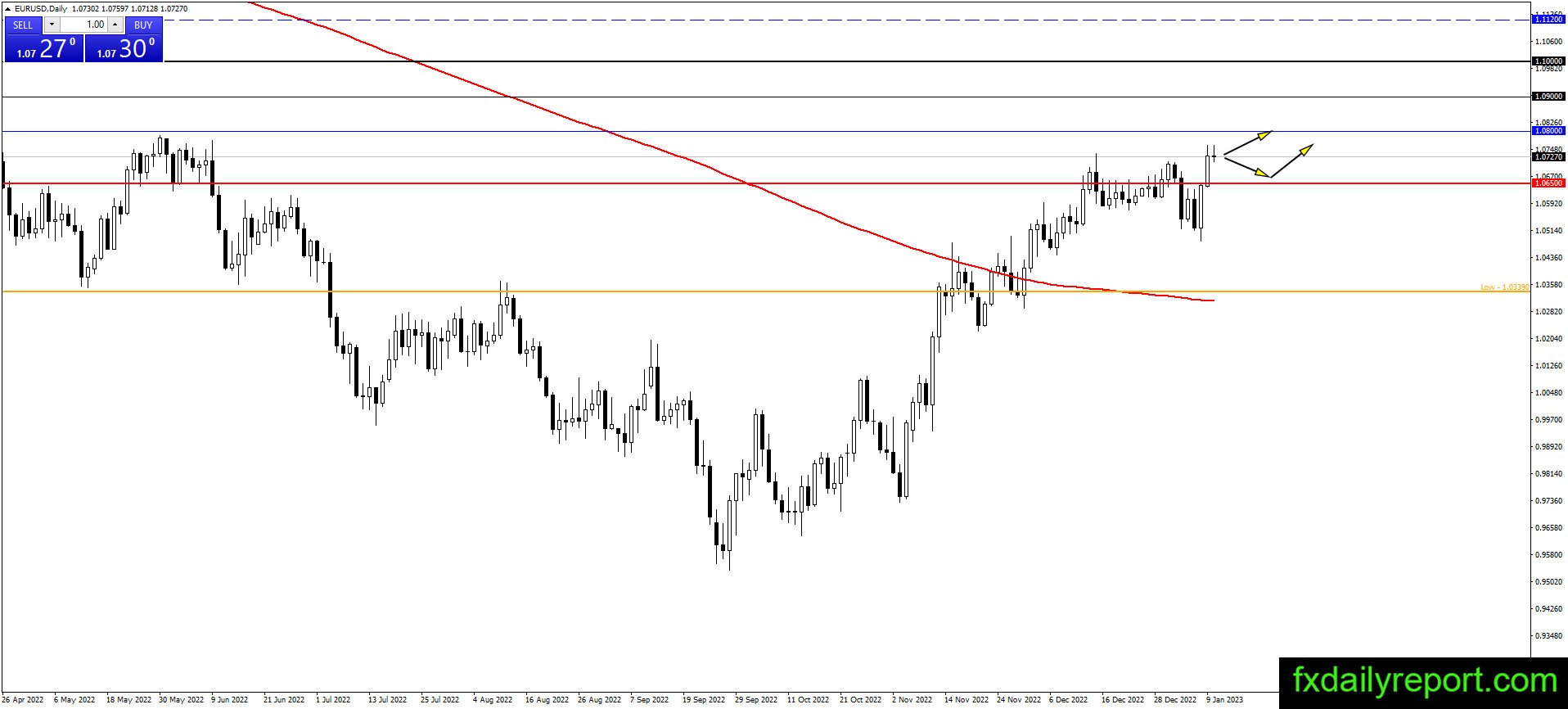
Task: Click the 1.05140 price scale value
Action: pos(1548,230)
